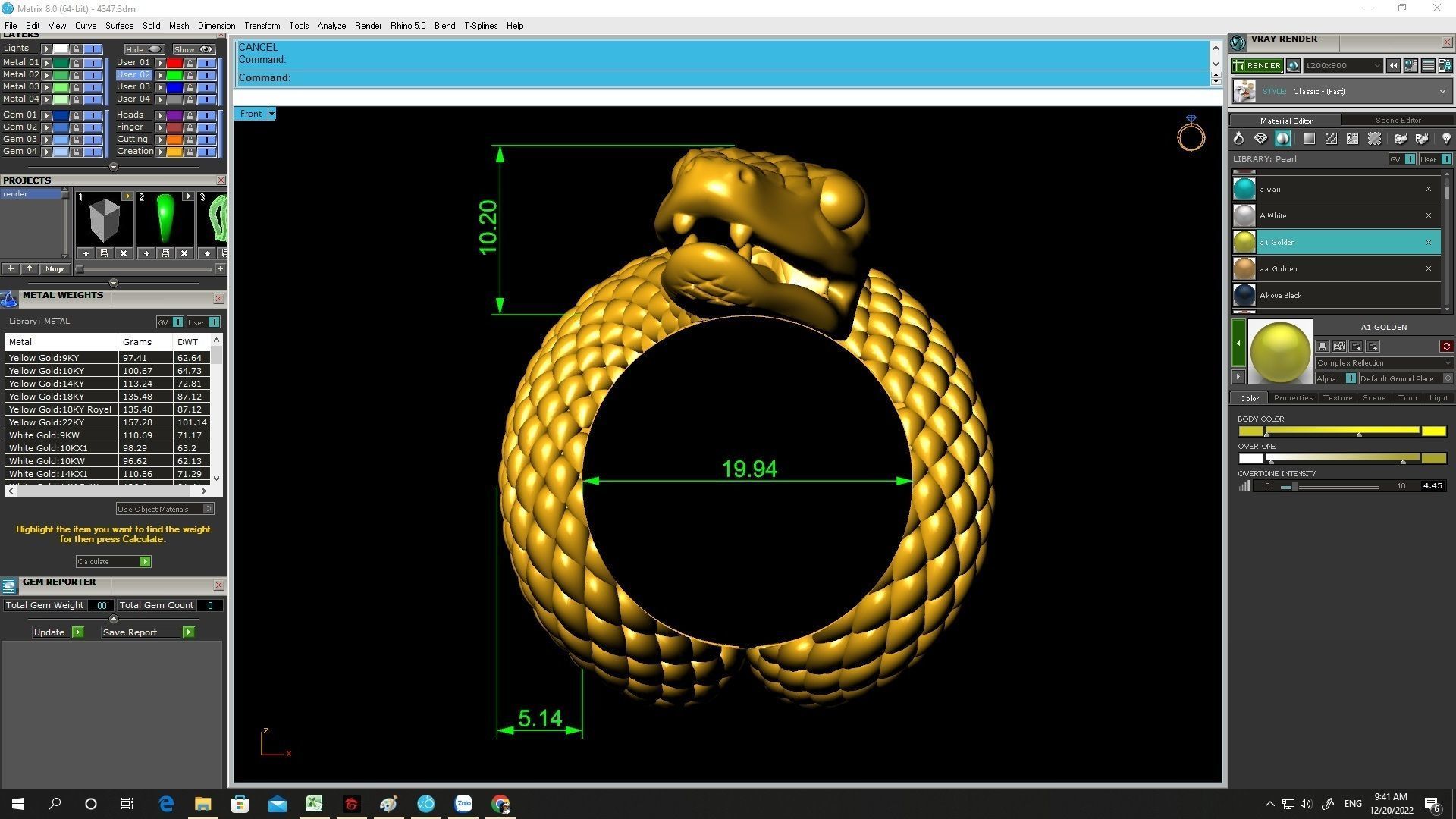Click the expand arrow on project thumbnail 2
Viewport: 1456px width, 819px height.
[x=188, y=196]
